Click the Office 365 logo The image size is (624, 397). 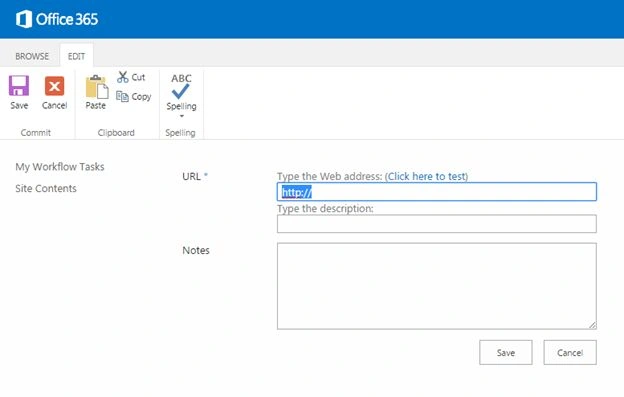point(57,19)
